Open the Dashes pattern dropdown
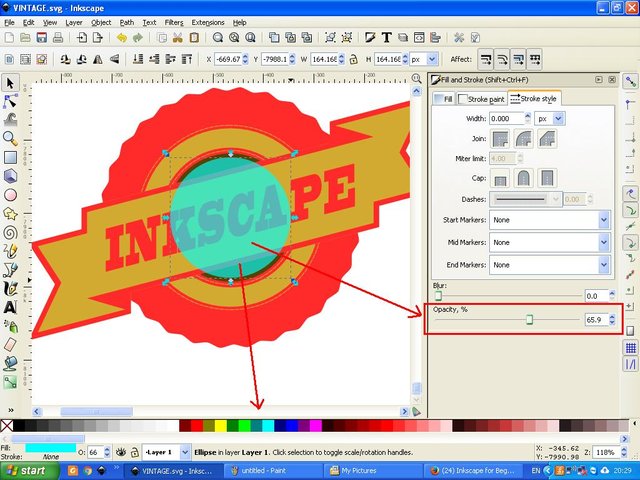The height and width of the screenshot is (480, 640). (x=525, y=199)
